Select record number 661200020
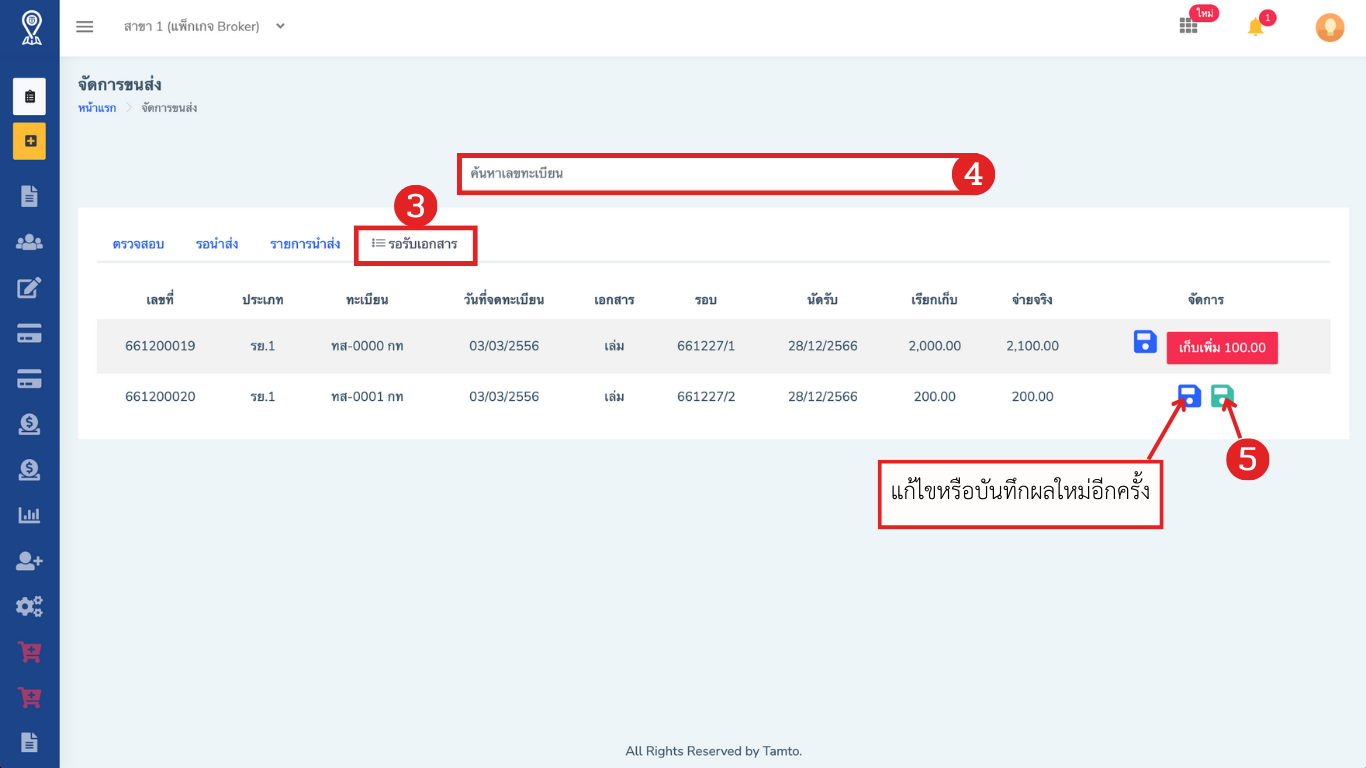Image resolution: width=1366 pixels, height=768 pixels. click(160, 397)
